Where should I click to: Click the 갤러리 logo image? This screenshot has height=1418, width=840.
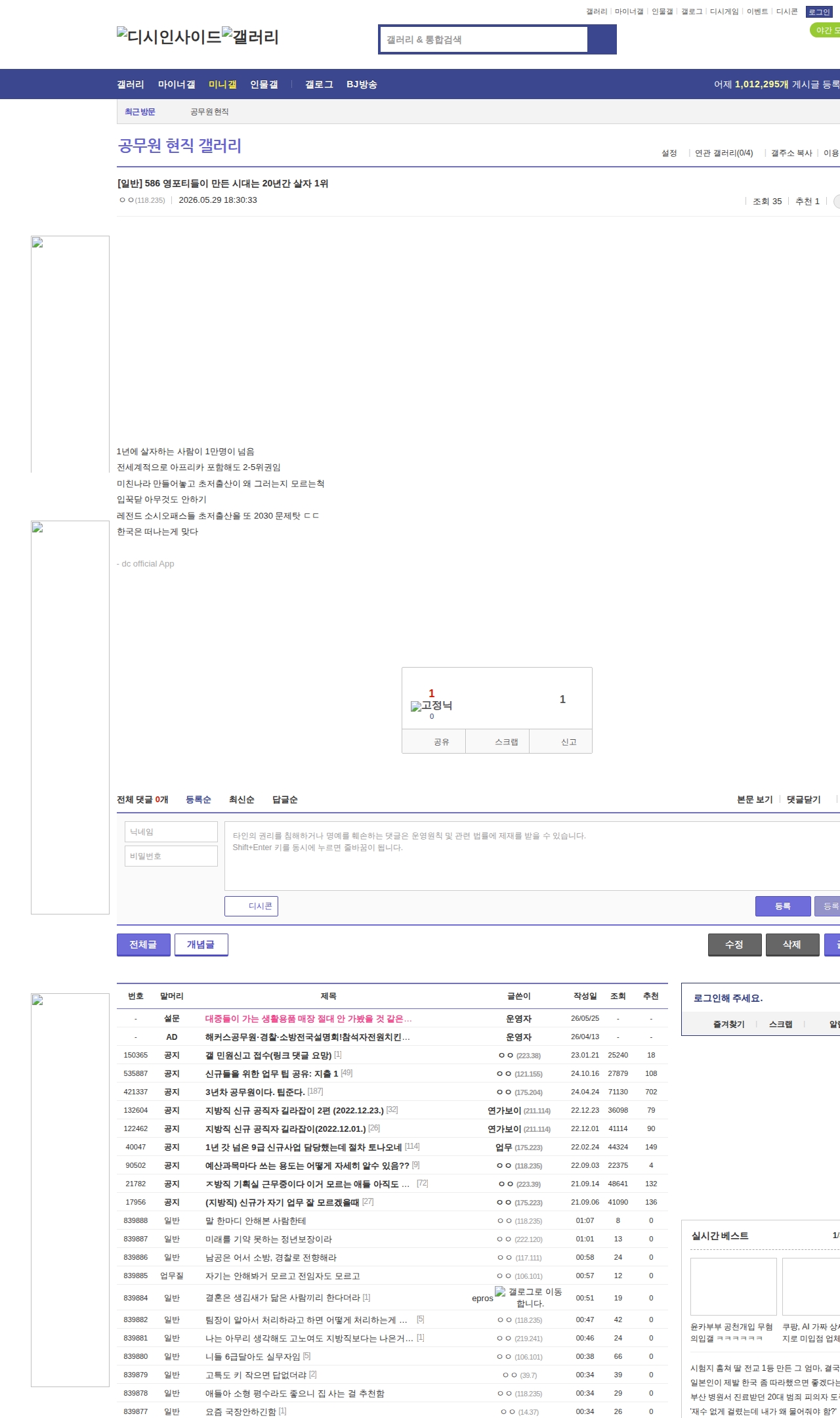(250, 37)
